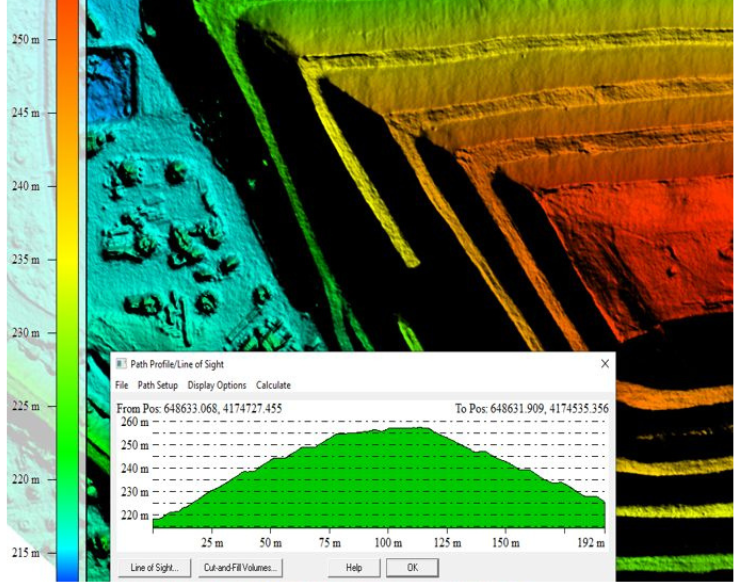Click the 215 m elevation legend label
The height and width of the screenshot is (582, 734).
[26, 553]
